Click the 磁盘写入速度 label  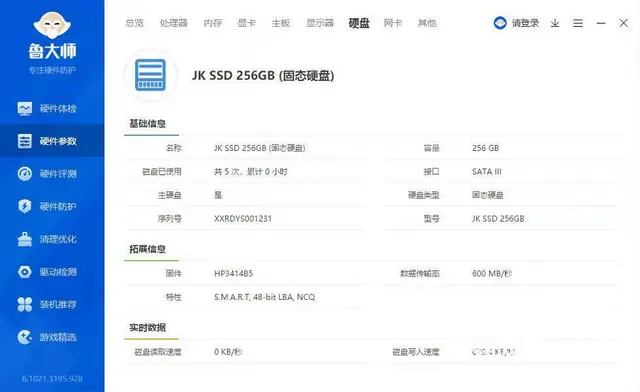[x=416, y=352]
